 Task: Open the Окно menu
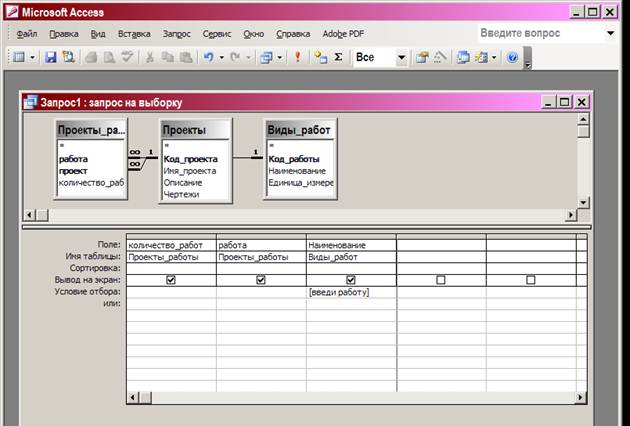pyautogui.click(x=254, y=34)
